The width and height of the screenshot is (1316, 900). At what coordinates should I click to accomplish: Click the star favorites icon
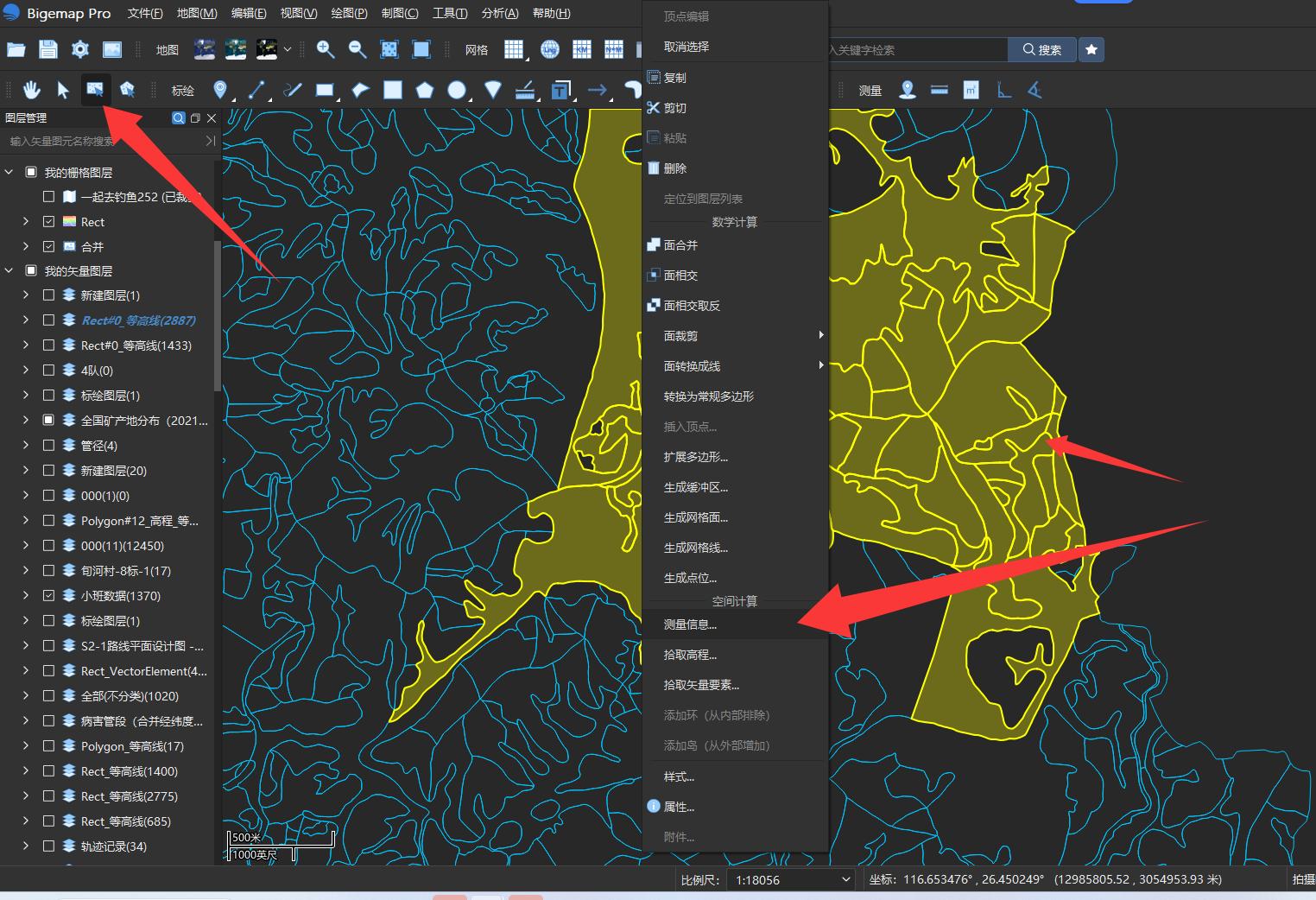(x=1091, y=49)
